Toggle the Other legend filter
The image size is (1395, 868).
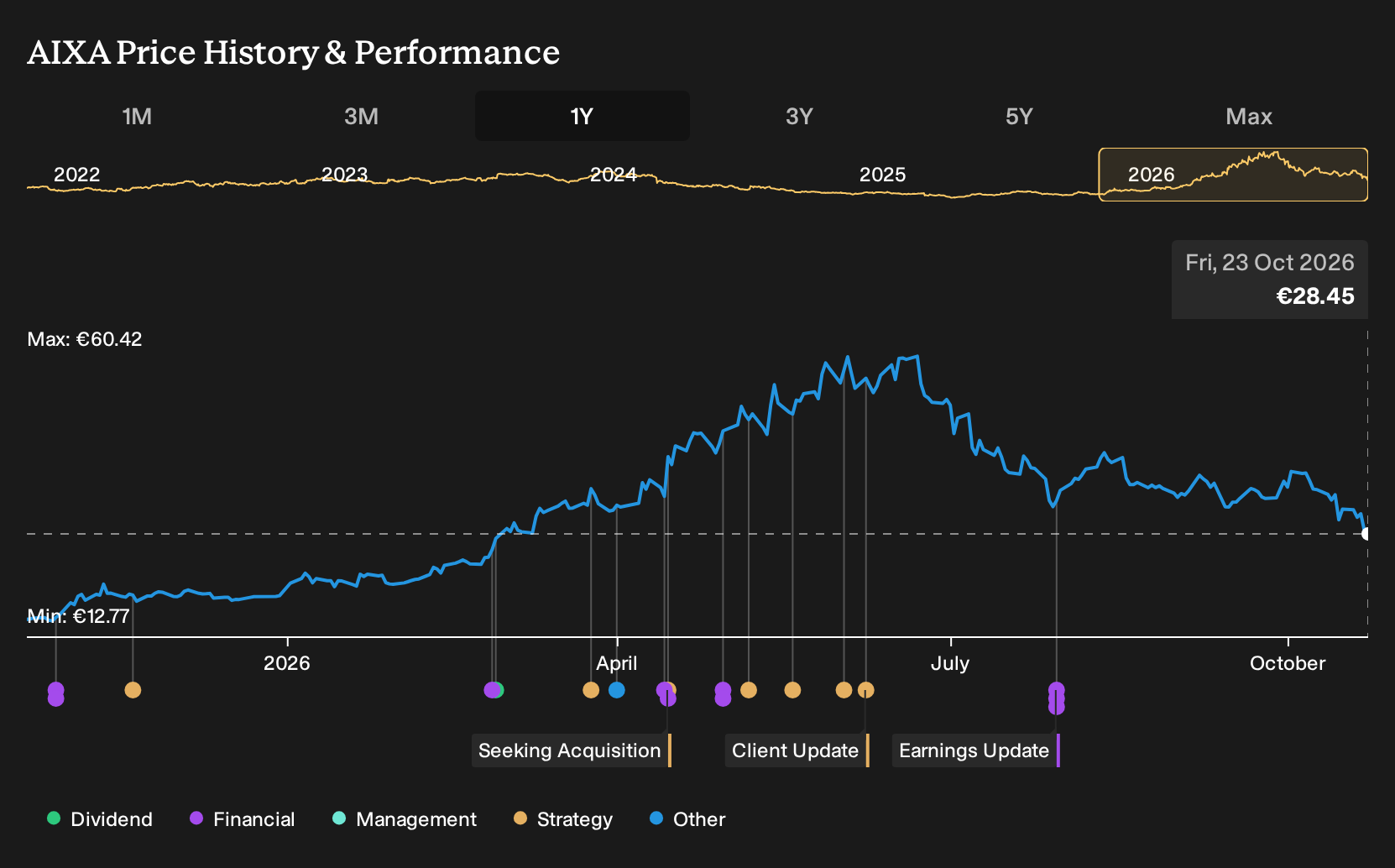(x=687, y=819)
